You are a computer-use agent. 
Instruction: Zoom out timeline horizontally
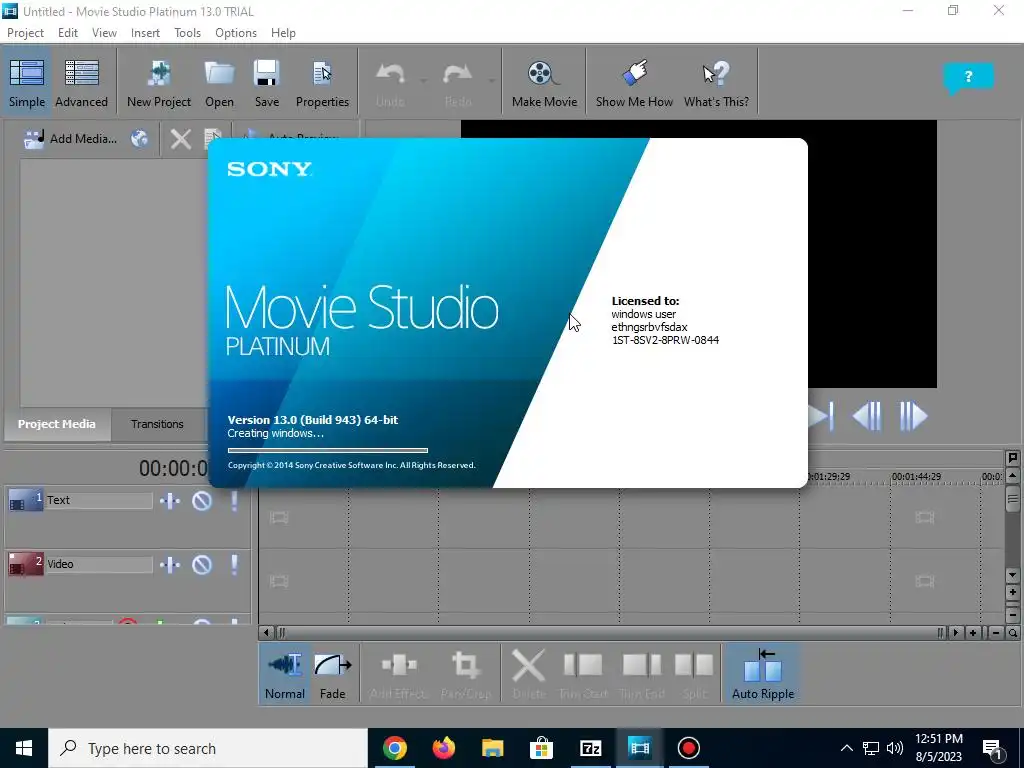pos(995,632)
